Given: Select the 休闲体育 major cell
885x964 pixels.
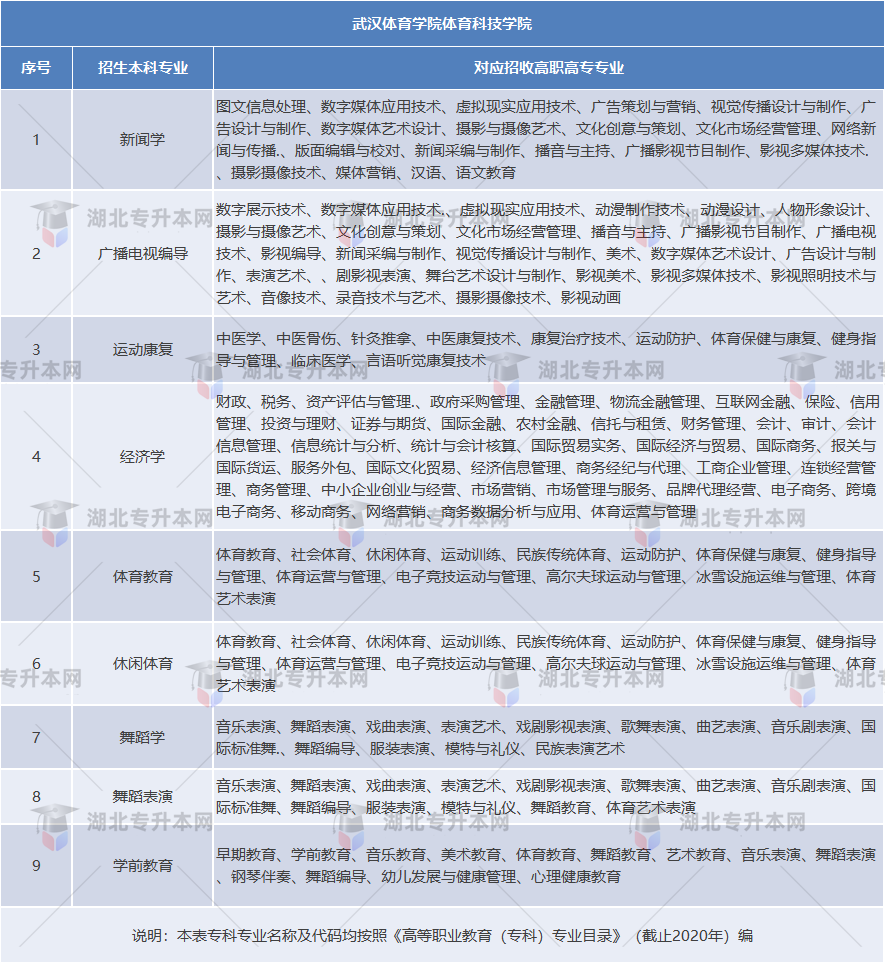Looking at the screenshot, I should [x=143, y=664].
